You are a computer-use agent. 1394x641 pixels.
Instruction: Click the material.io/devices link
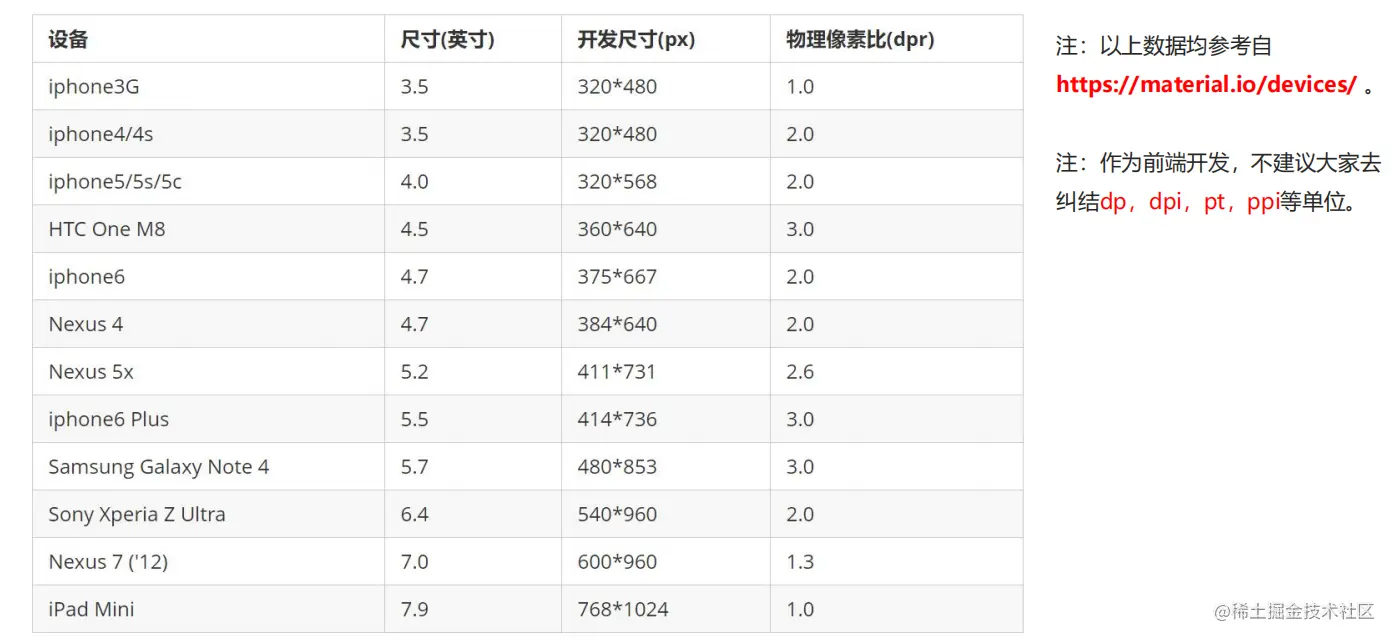click(1205, 85)
